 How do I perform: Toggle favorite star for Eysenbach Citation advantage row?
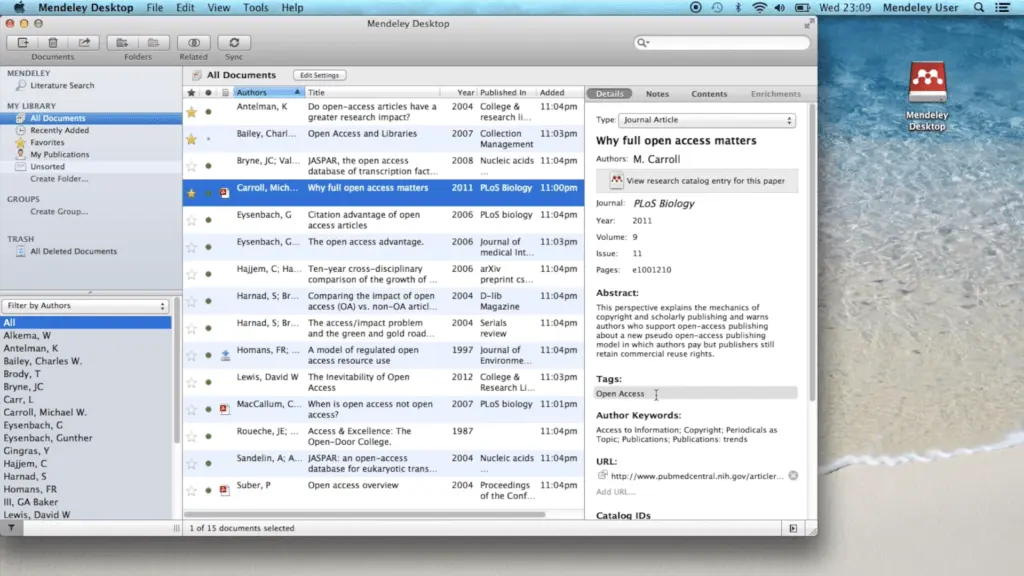[x=191, y=220]
